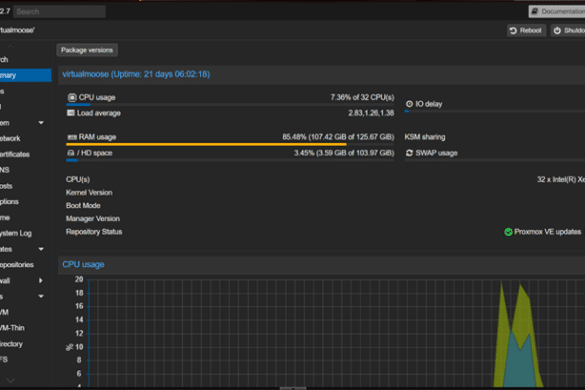
Task: Collapse the System section arrow
Action: pyautogui.click(x=41, y=123)
